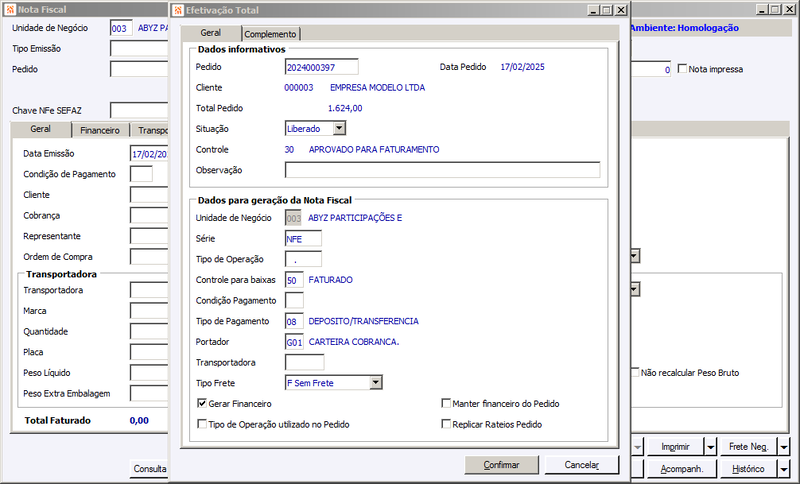800x484 pixels.
Task: Check Não recalcular Peso Bruto option
Action: (x=635, y=373)
